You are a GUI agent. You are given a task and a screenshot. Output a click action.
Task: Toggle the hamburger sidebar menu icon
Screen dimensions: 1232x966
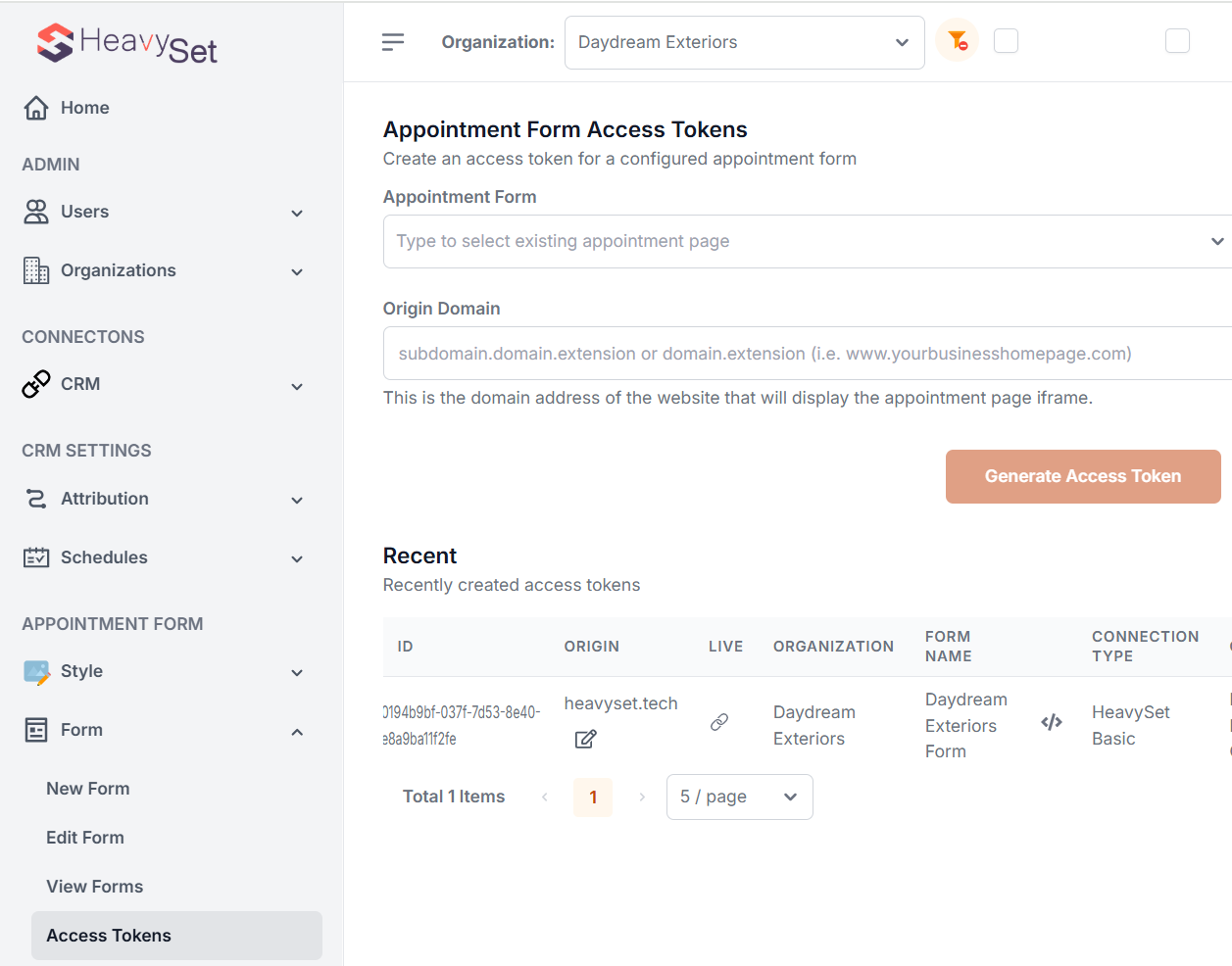click(x=393, y=42)
